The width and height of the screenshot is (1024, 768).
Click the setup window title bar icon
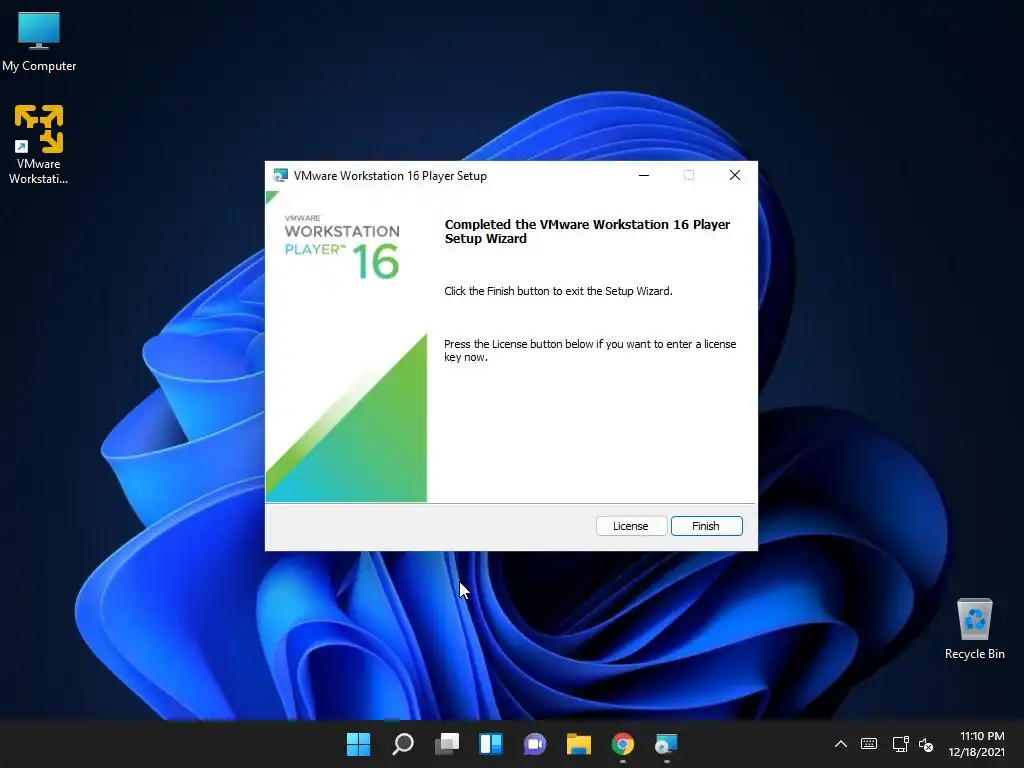(280, 176)
